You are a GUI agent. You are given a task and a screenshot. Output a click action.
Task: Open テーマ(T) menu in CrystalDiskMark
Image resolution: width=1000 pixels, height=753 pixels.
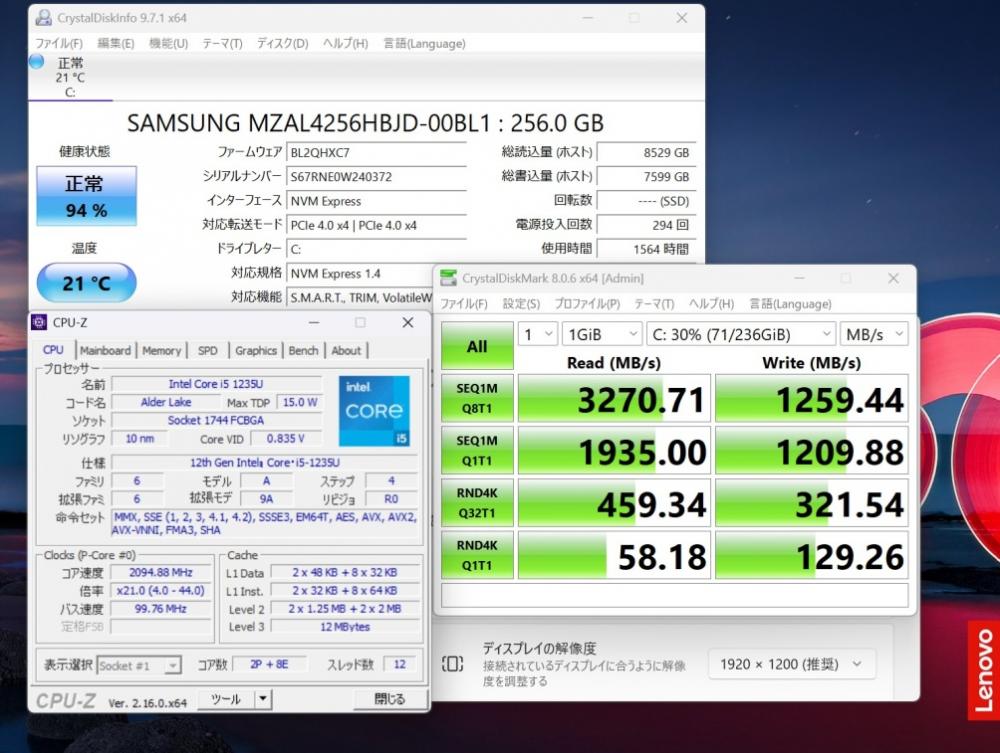[654, 303]
